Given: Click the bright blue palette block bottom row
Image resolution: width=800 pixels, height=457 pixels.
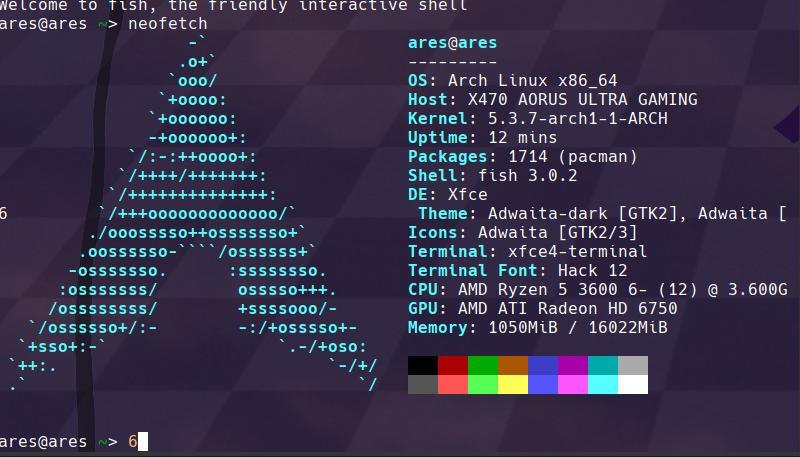Looking at the screenshot, I should pyautogui.click(x=543, y=385).
